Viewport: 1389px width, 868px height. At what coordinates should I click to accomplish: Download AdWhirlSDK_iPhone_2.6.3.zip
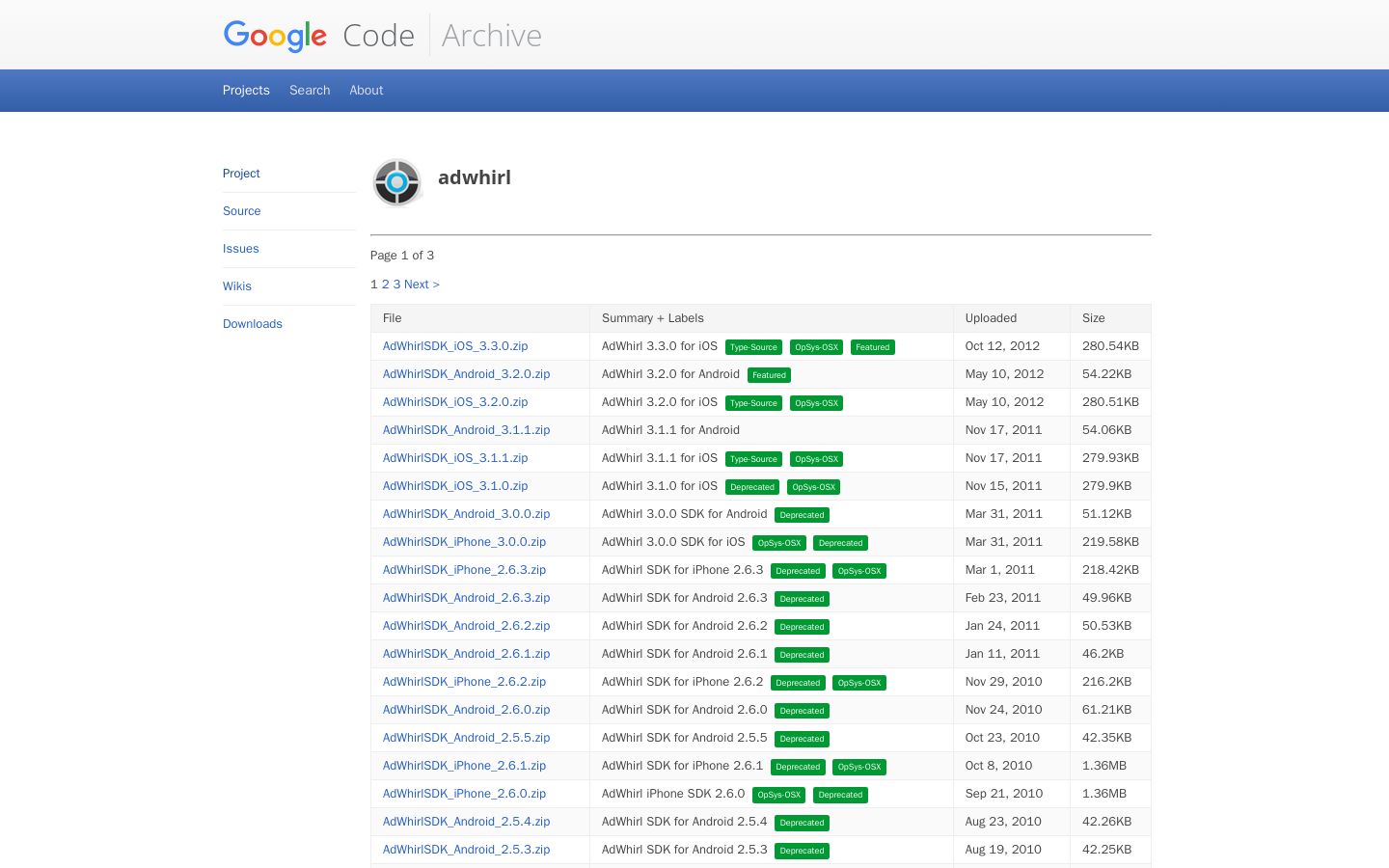point(465,570)
